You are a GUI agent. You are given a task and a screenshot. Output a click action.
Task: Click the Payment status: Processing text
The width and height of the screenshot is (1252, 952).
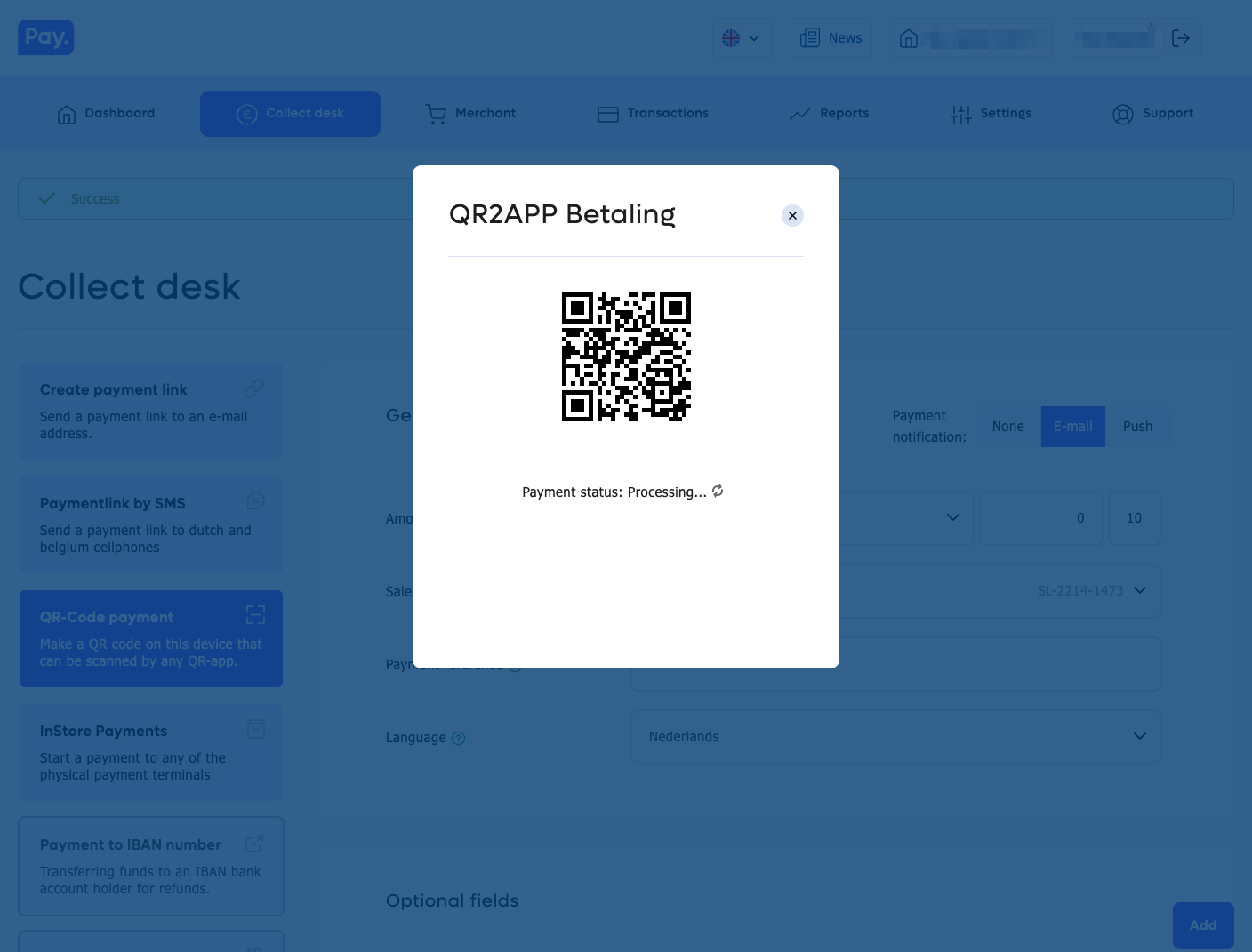[614, 492]
